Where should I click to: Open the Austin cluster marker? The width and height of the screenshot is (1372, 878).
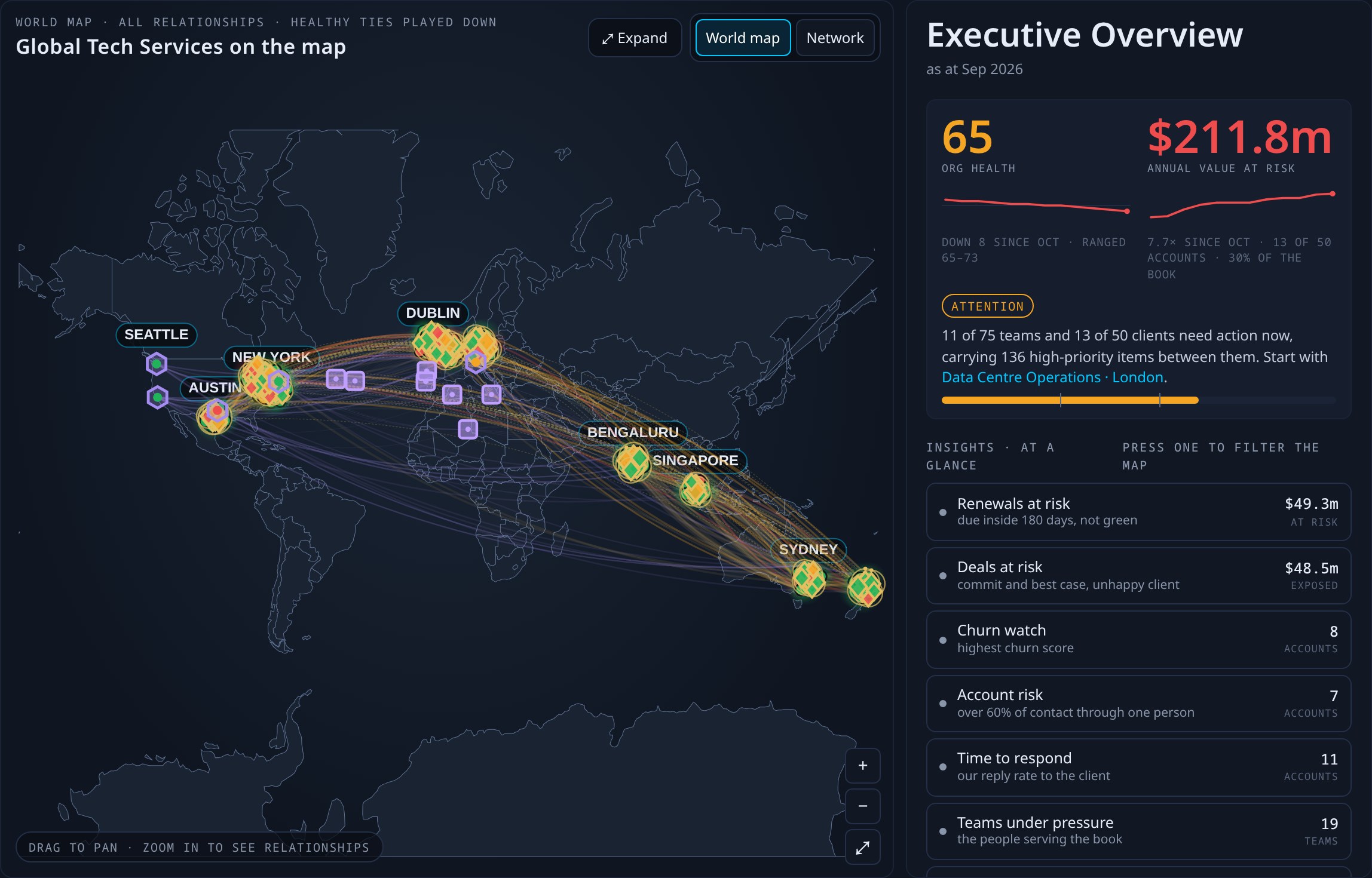[x=214, y=416]
